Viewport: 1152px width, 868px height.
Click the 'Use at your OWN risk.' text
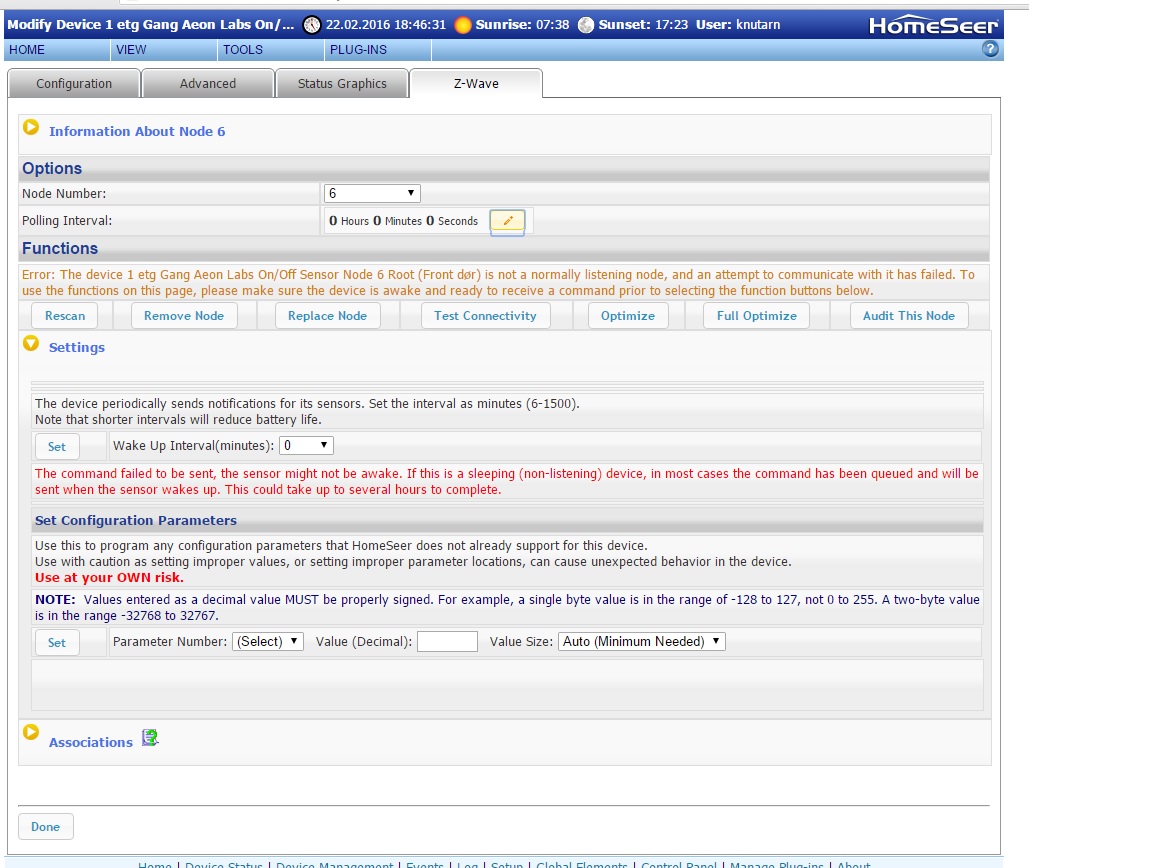pyautogui.click(x=109, y=578)
